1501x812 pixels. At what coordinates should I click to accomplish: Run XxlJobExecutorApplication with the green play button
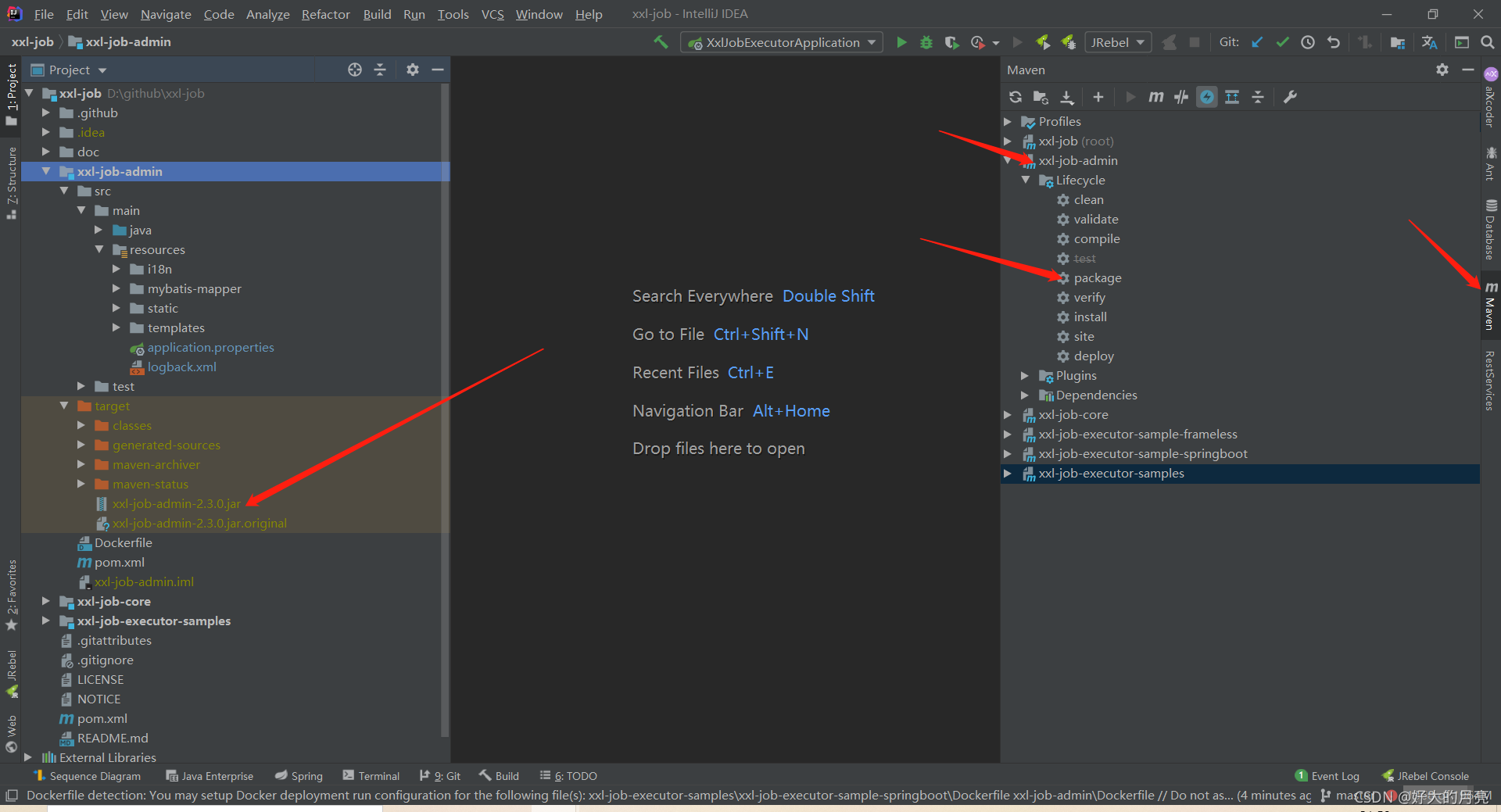pos(901,42)
